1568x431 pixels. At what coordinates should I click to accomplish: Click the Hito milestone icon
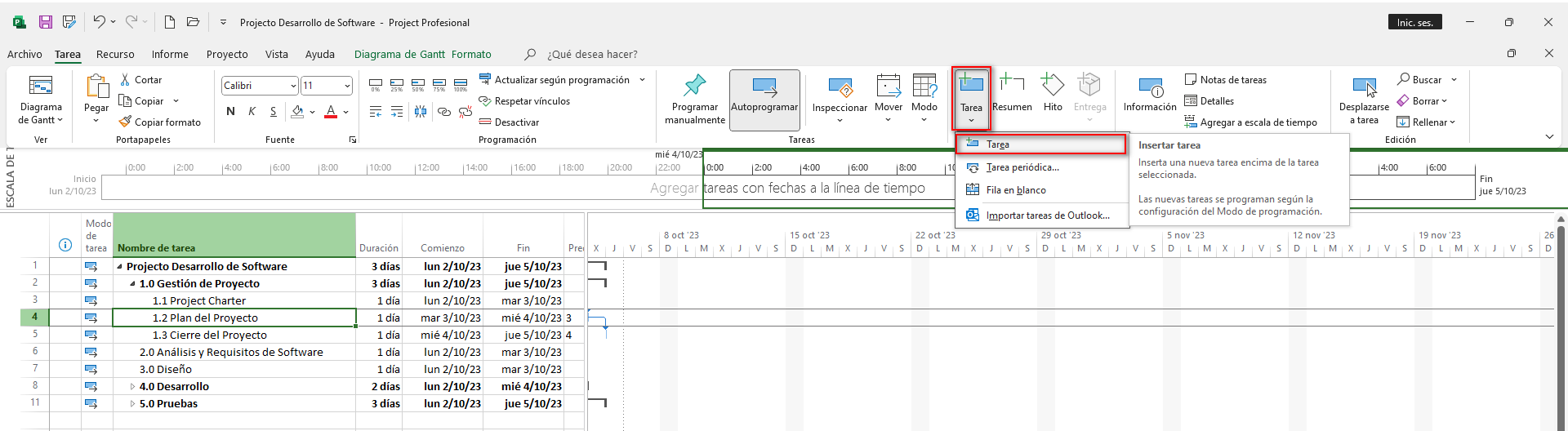[x=1053, y=85]
